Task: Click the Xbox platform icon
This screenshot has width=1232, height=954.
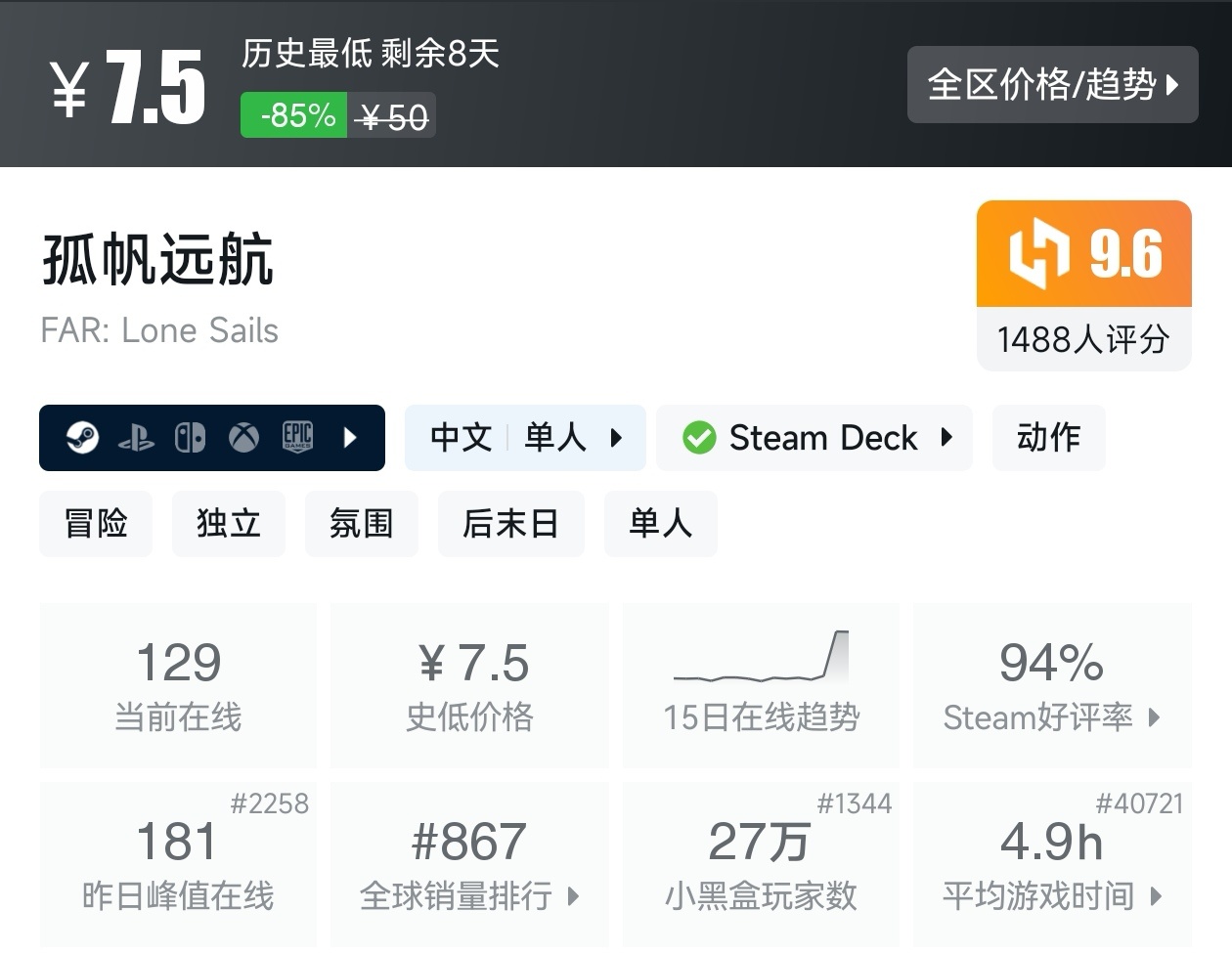Action: click(x=244, y=438)
